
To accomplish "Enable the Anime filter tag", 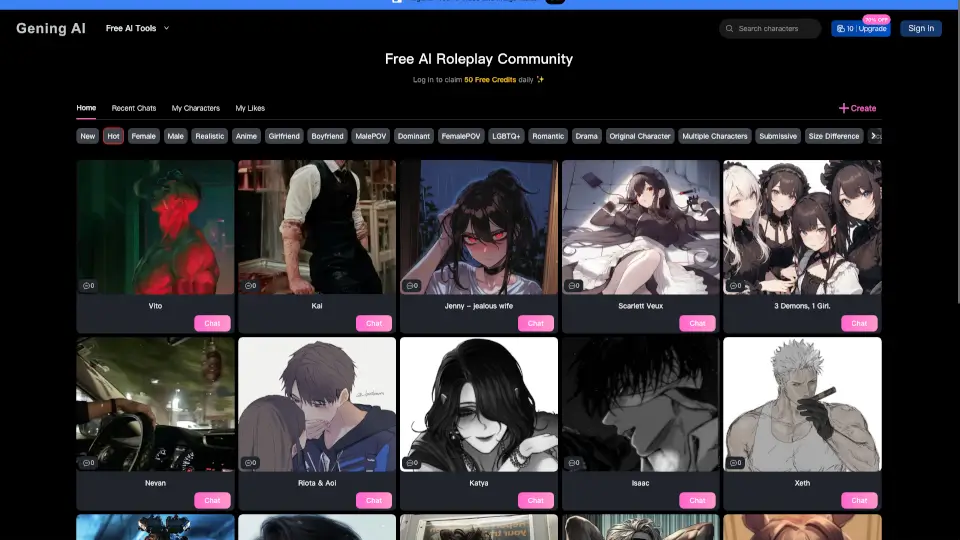I will 246,136.
